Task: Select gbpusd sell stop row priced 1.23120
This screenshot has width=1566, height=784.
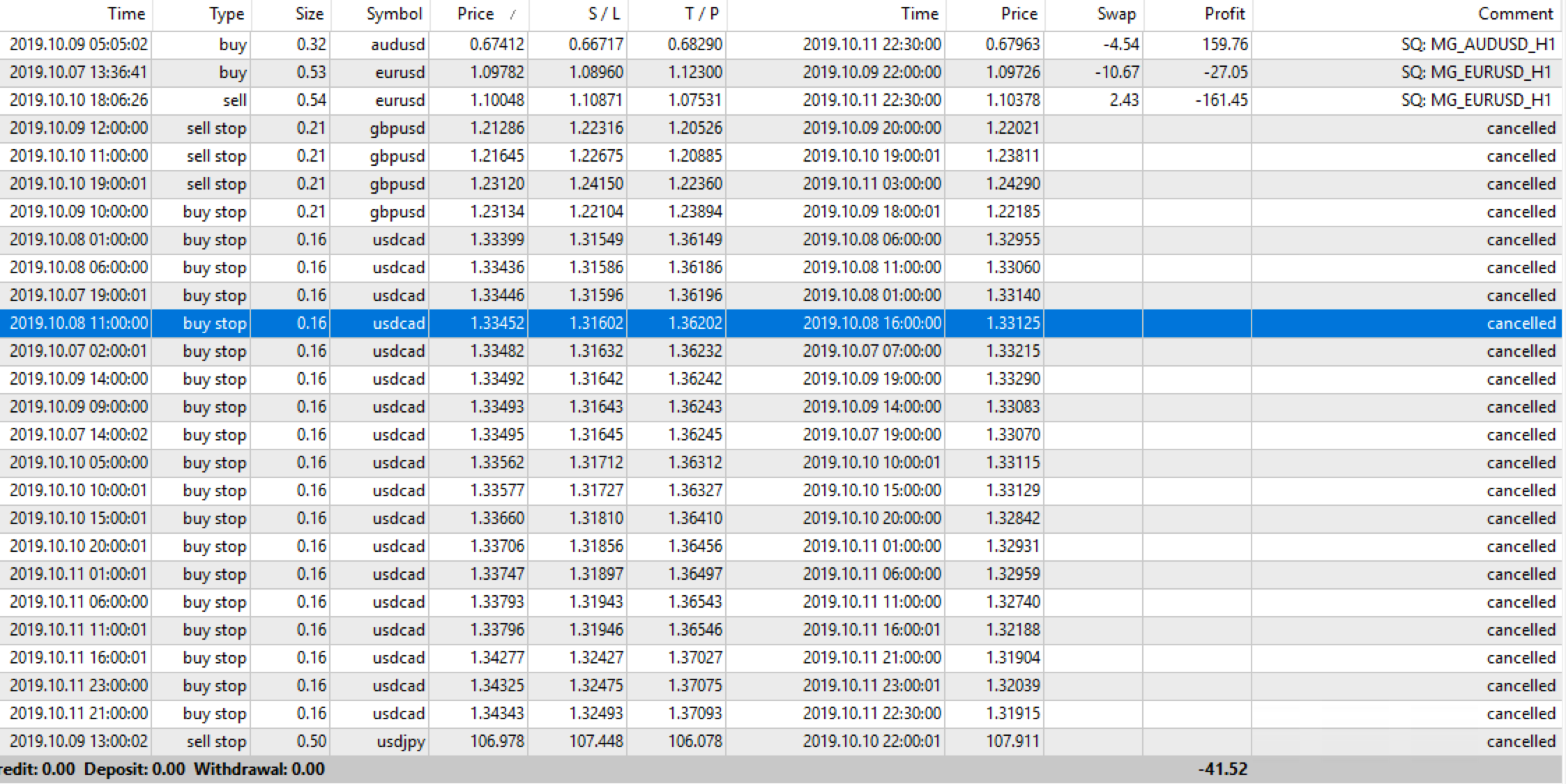Action: point(496,184)
